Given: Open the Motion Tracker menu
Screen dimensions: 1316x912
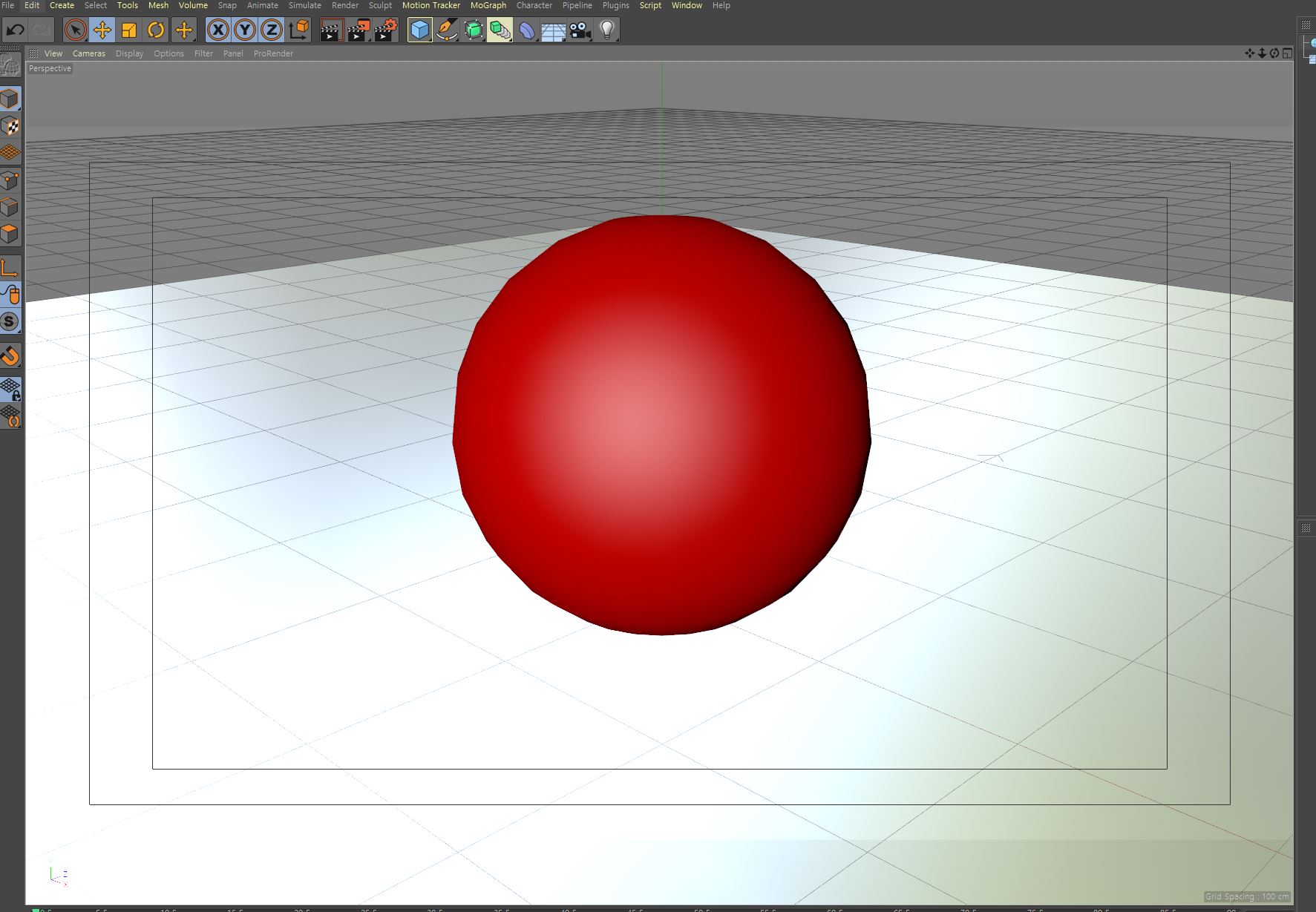Looking at the screenshot, I should pos(431,5).
